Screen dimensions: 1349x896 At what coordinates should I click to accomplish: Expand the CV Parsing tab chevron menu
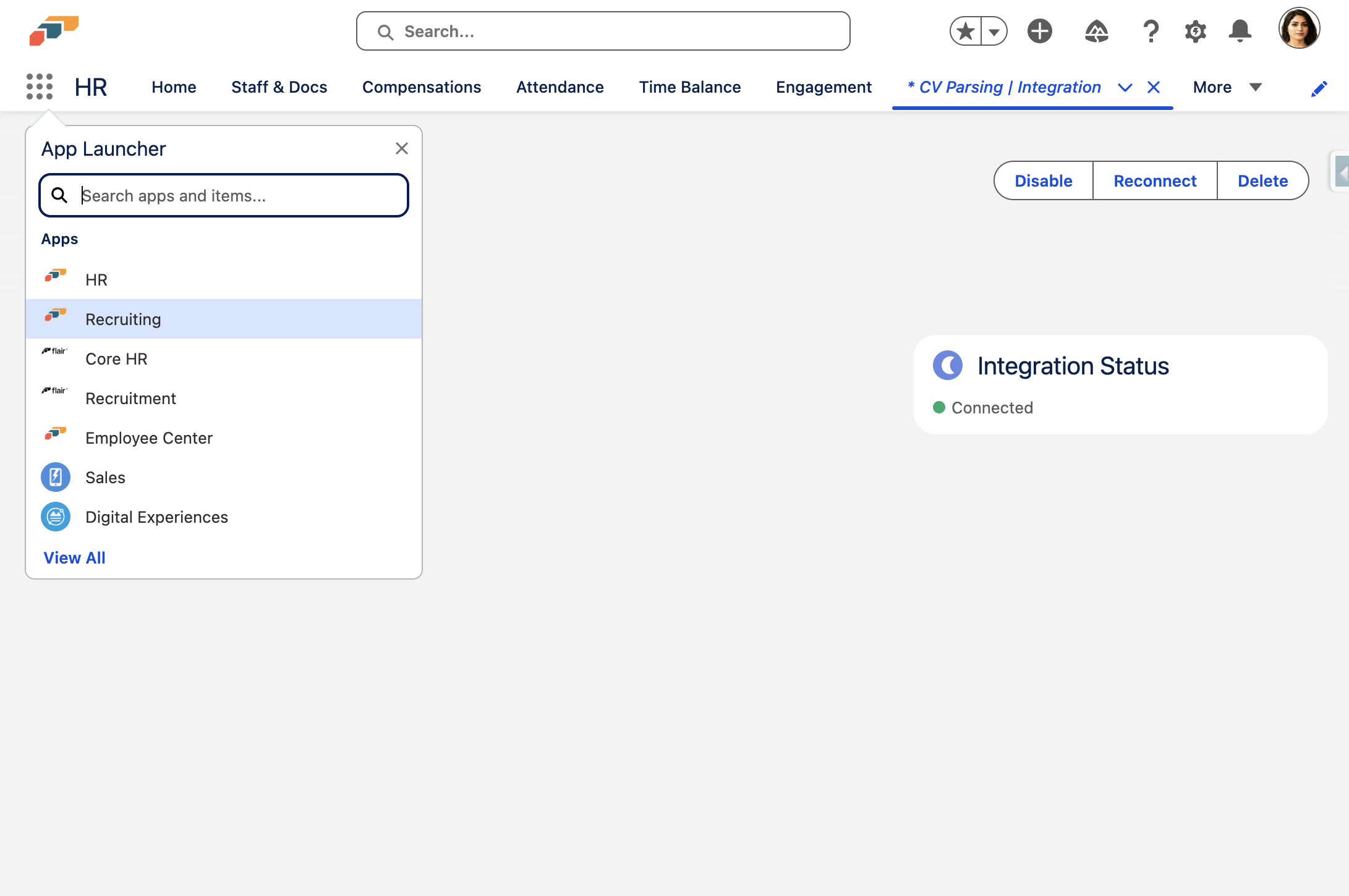[1125, 88]
